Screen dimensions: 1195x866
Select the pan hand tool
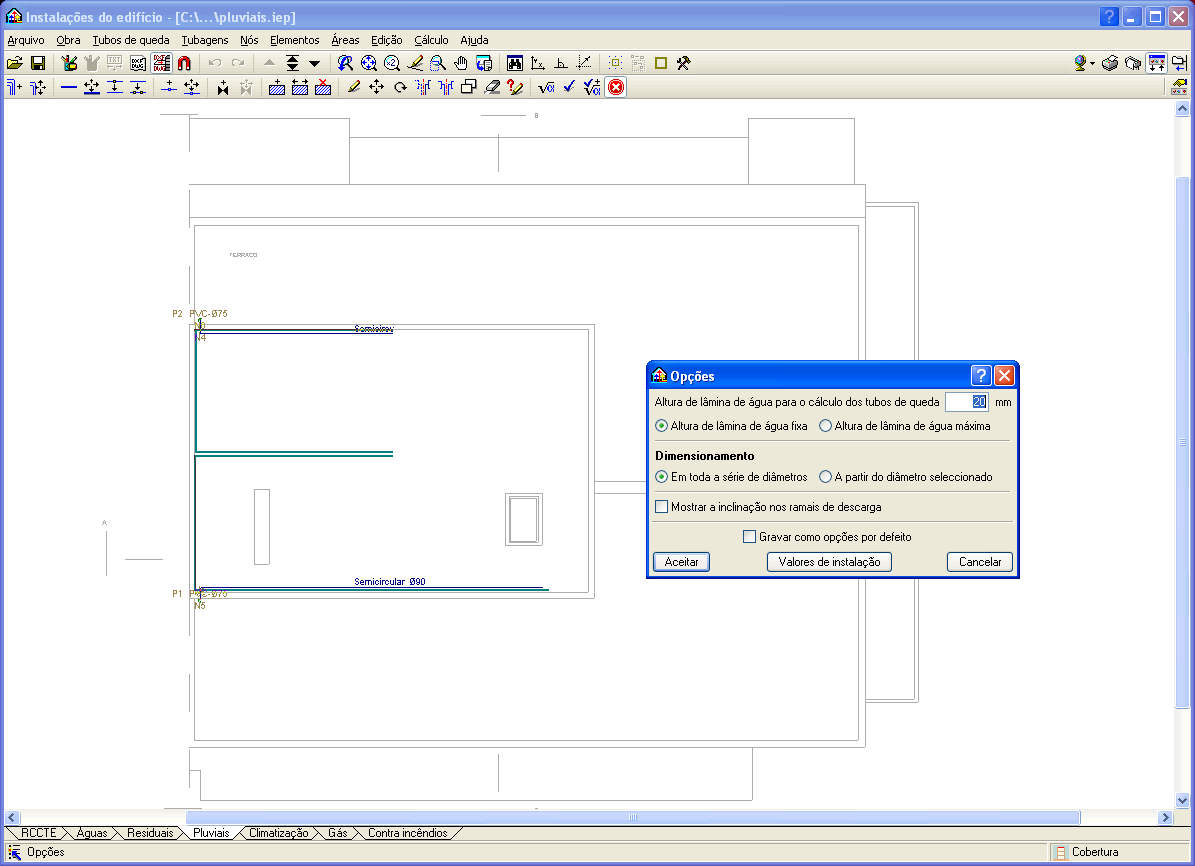461,63
